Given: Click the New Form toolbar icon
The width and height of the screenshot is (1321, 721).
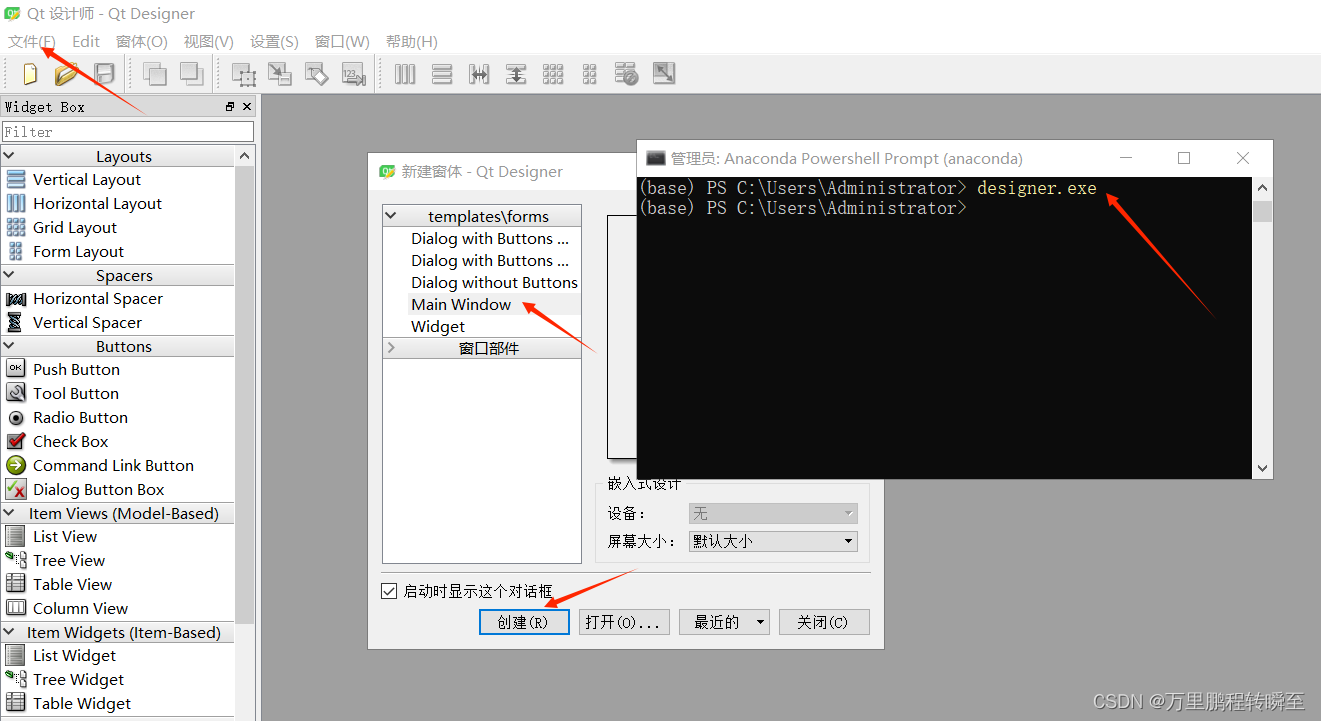Looking at the screenshot, I should 28,73.
